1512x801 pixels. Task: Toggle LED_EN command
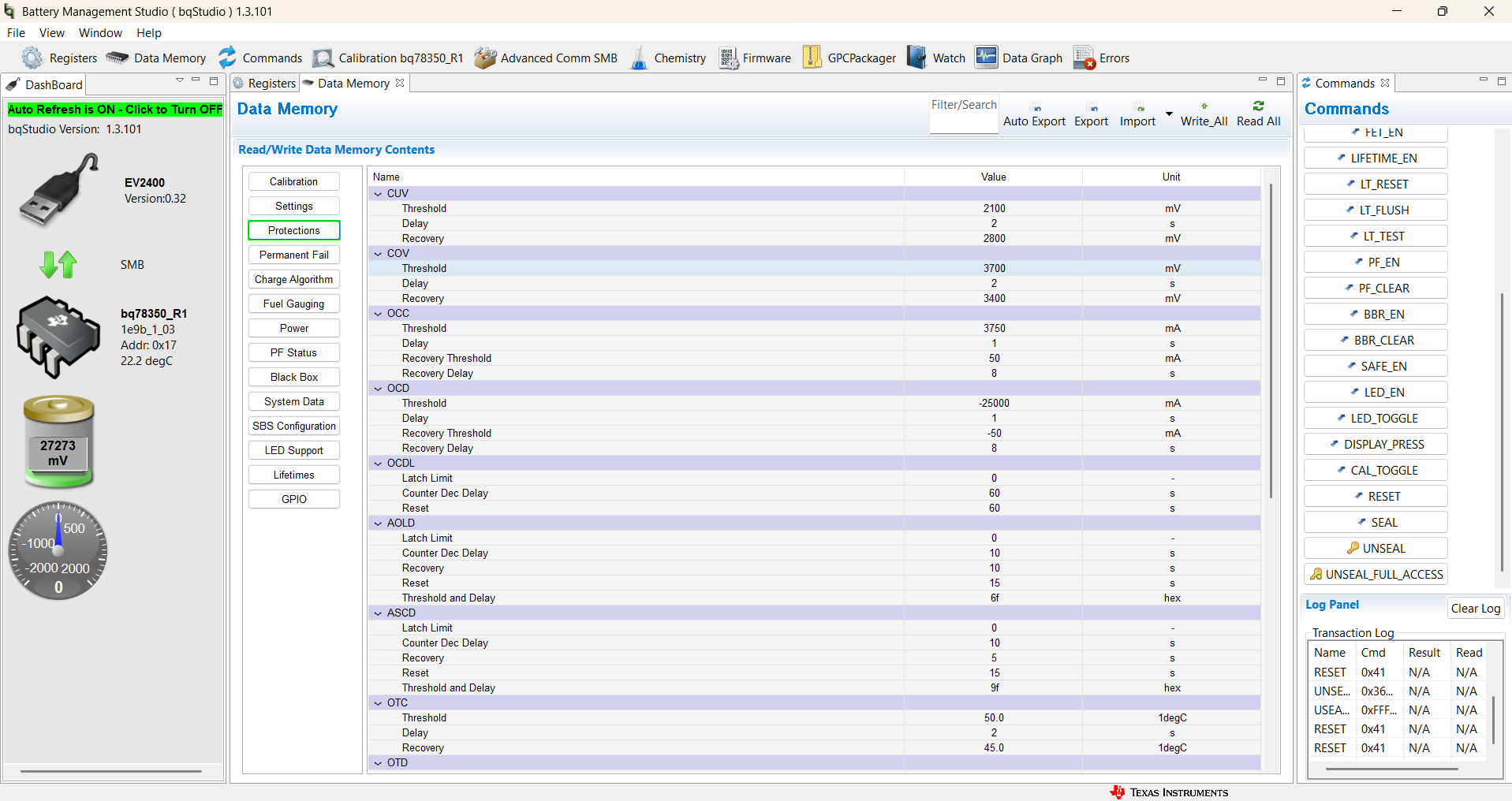[x=1376, y=392]
